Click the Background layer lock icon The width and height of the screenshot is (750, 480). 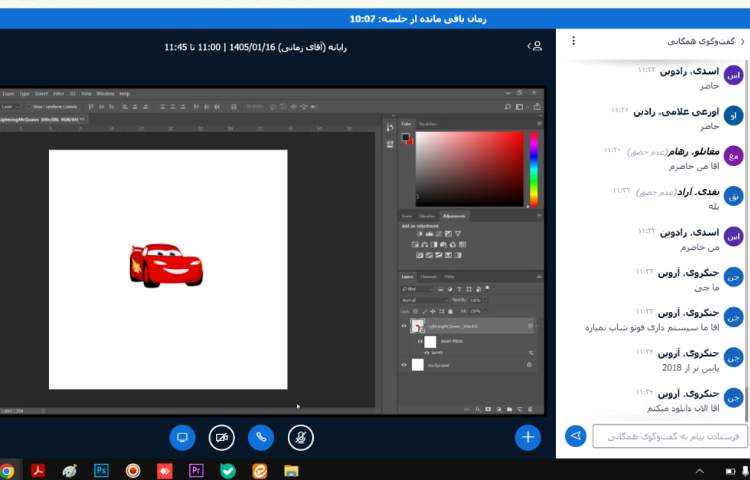(529, 365)
